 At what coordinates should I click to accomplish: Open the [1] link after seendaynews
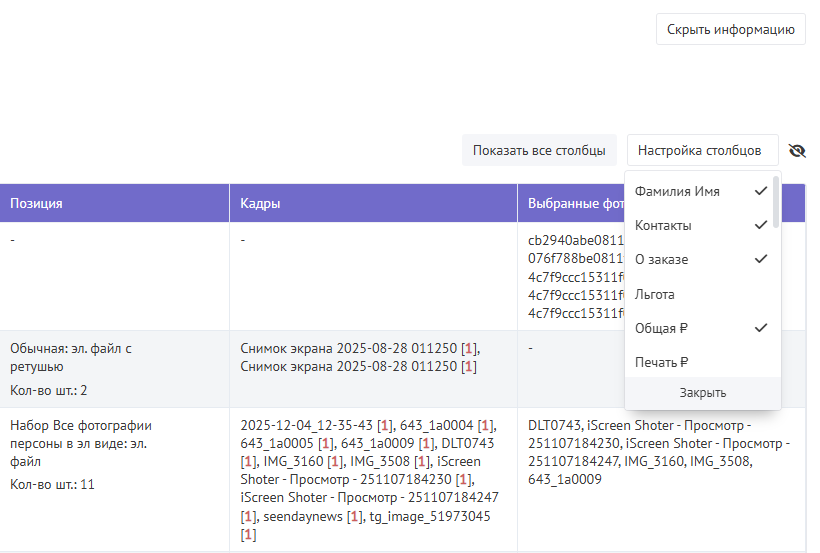(354, 516)
